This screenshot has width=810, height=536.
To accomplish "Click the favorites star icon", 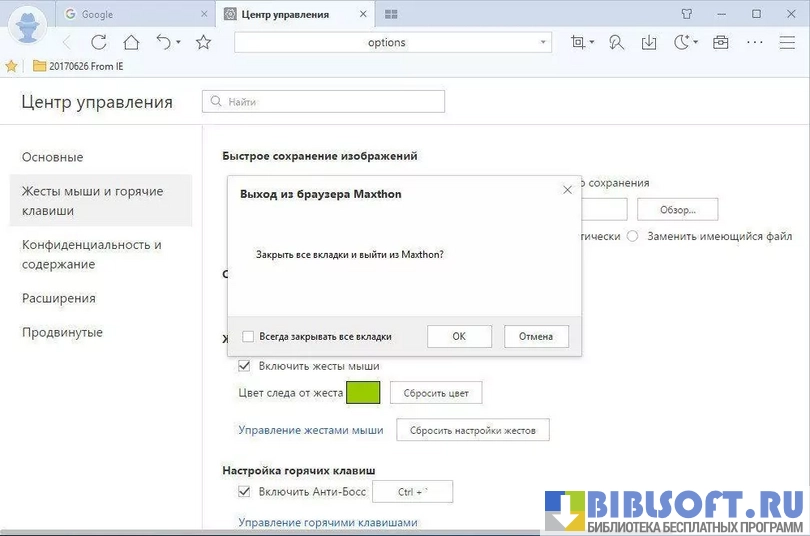I will (204, 42).
